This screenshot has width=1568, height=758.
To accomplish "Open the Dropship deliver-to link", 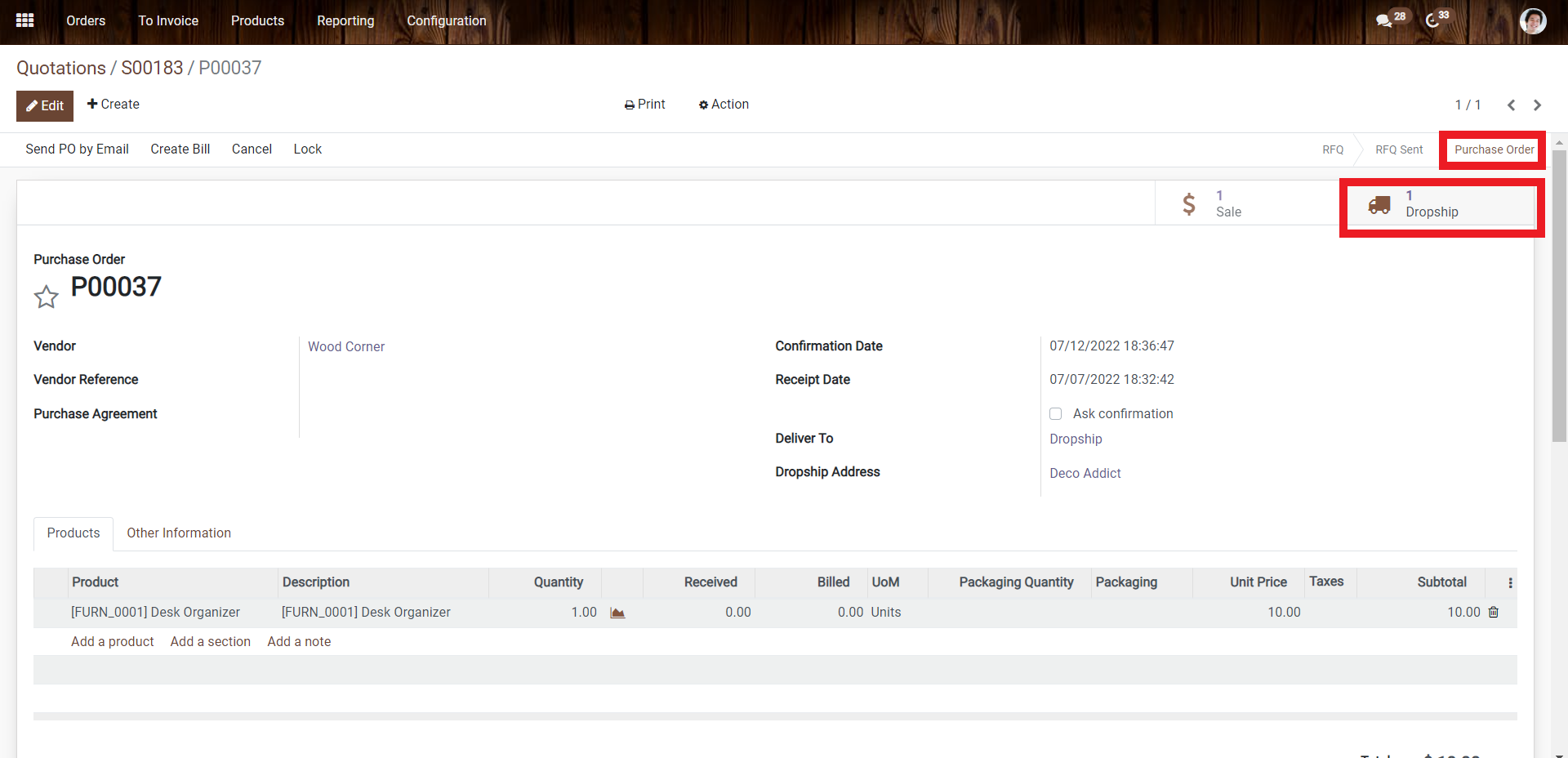I will point(1076,439).
